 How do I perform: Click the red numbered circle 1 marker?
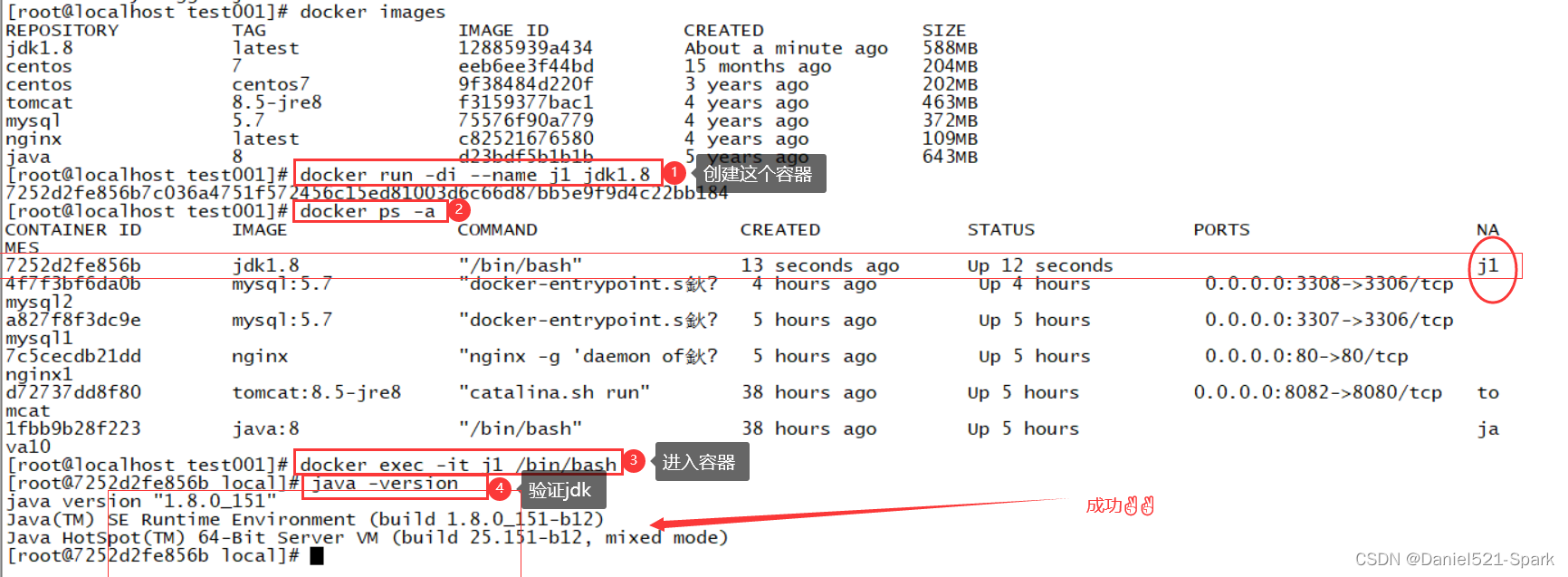(674, 172)
